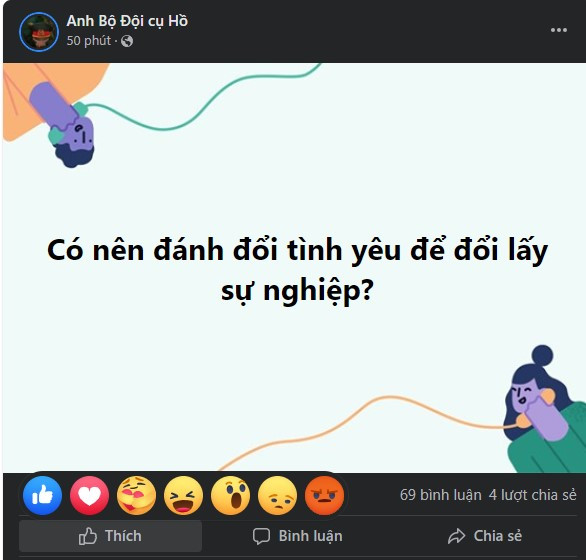
Task: Click the Chia sẻ share button
Action: pos(485,536)
